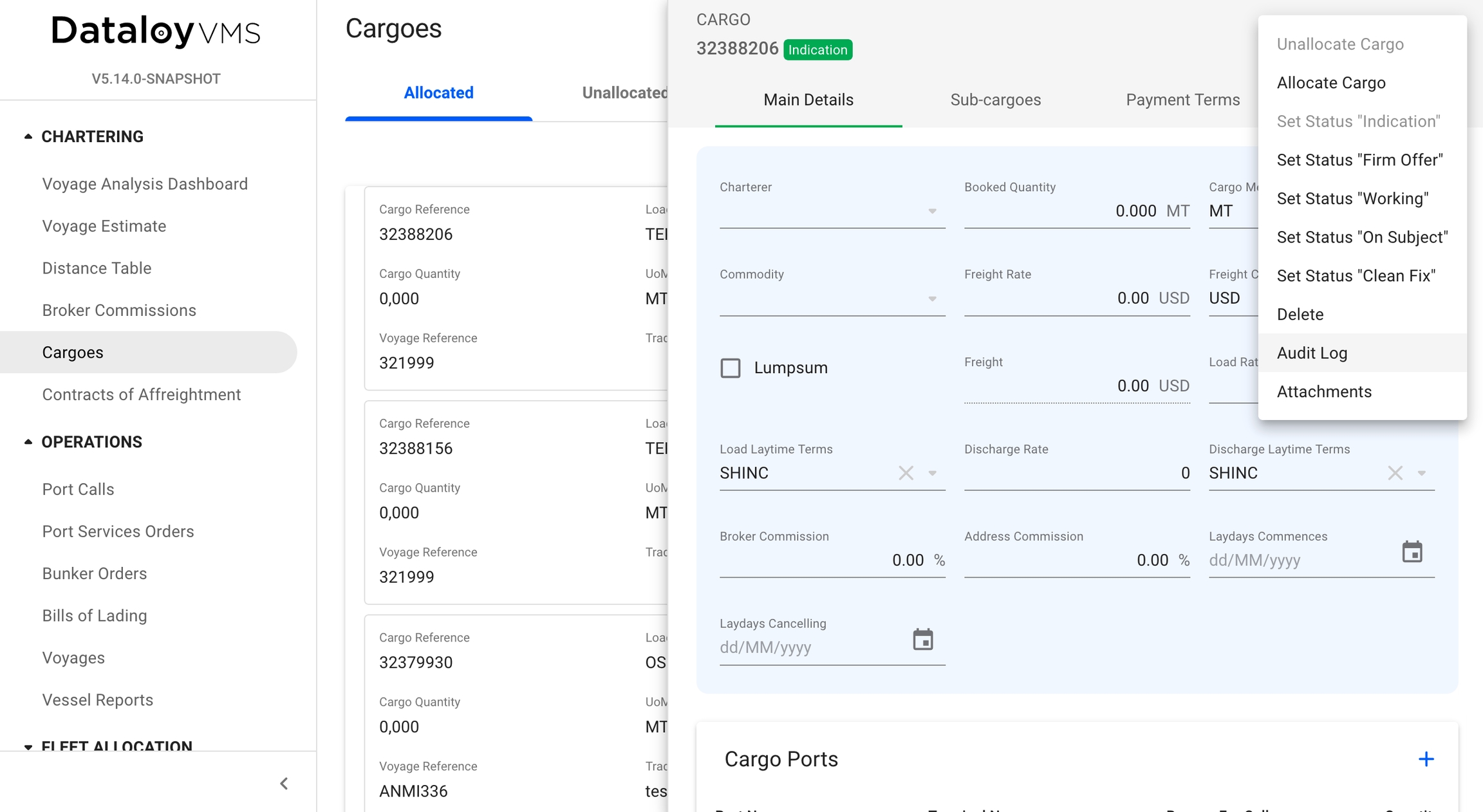Add a new cargo port with plus icon
The width and height of the screenshot is (1483, 812).
[x=1426, y=759]
